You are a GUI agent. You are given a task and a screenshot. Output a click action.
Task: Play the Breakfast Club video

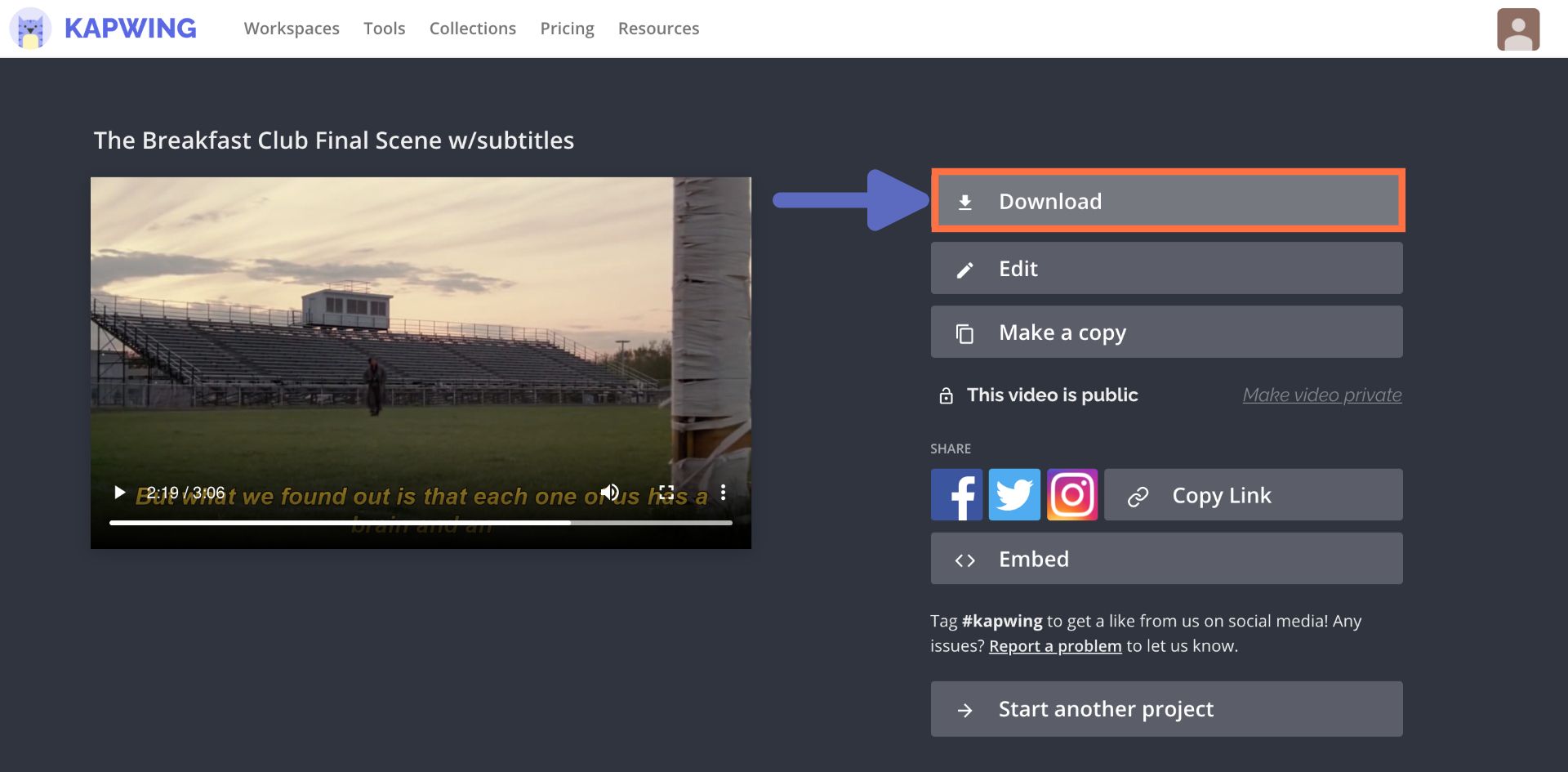pos(119,492)
